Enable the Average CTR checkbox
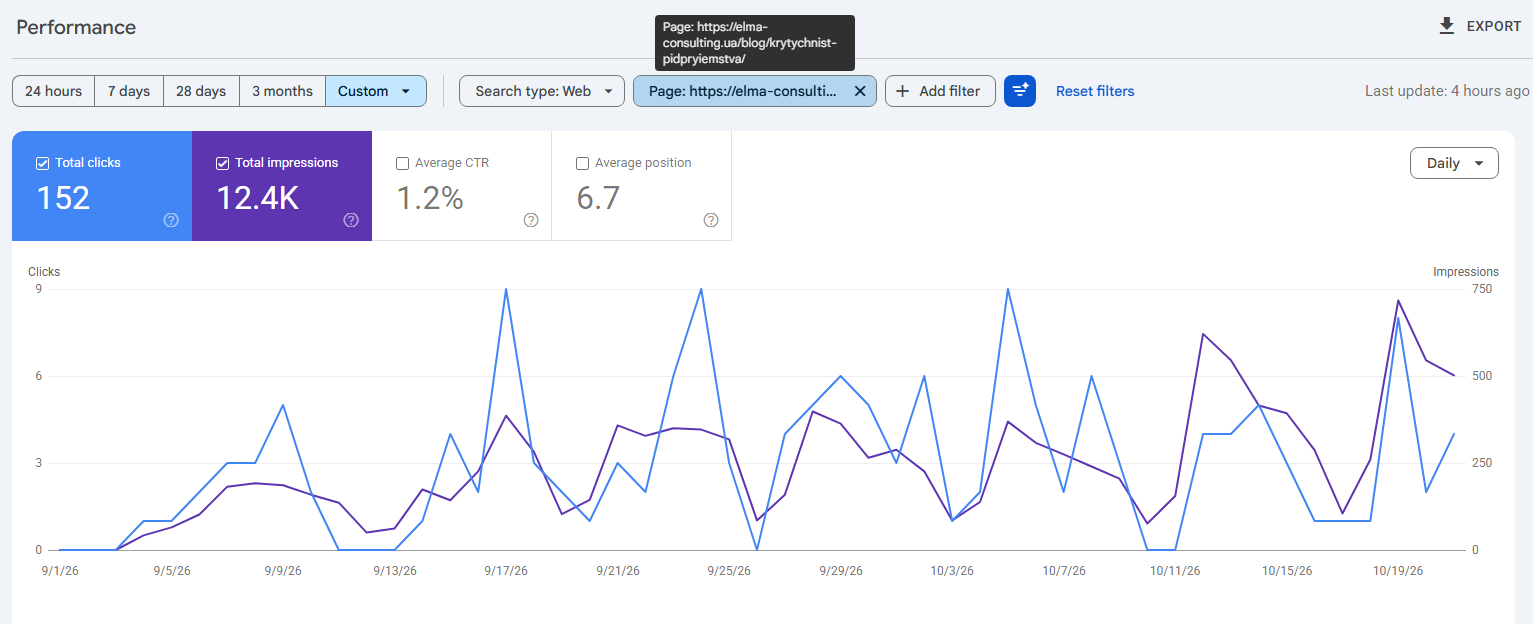Image resolution: width=1533 pixels, height=624 pixels. 402,163
